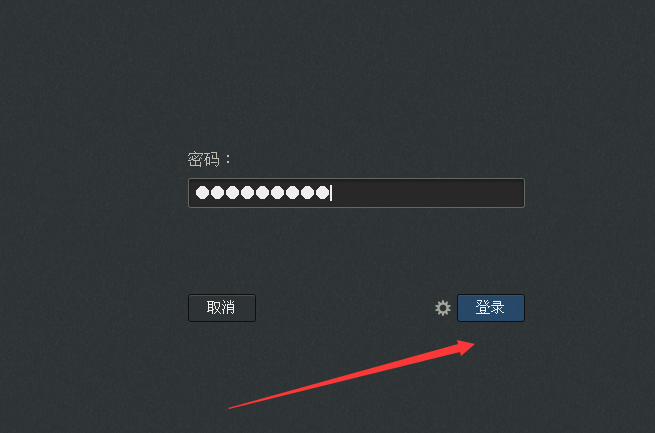This screenshot has width=655, height=433.
Task: Expand the session chooser gear menu
Action: (443, 308)
